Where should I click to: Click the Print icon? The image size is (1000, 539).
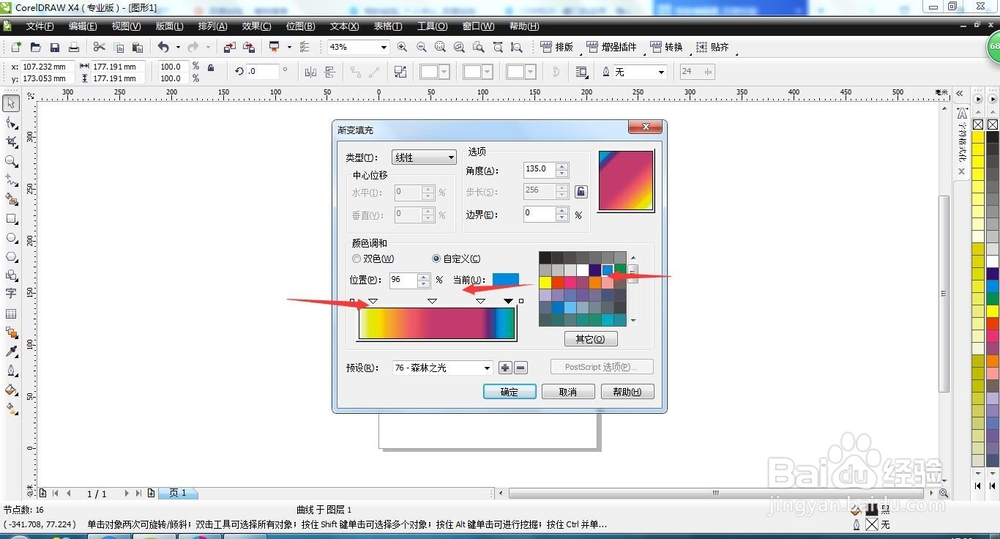74,47
